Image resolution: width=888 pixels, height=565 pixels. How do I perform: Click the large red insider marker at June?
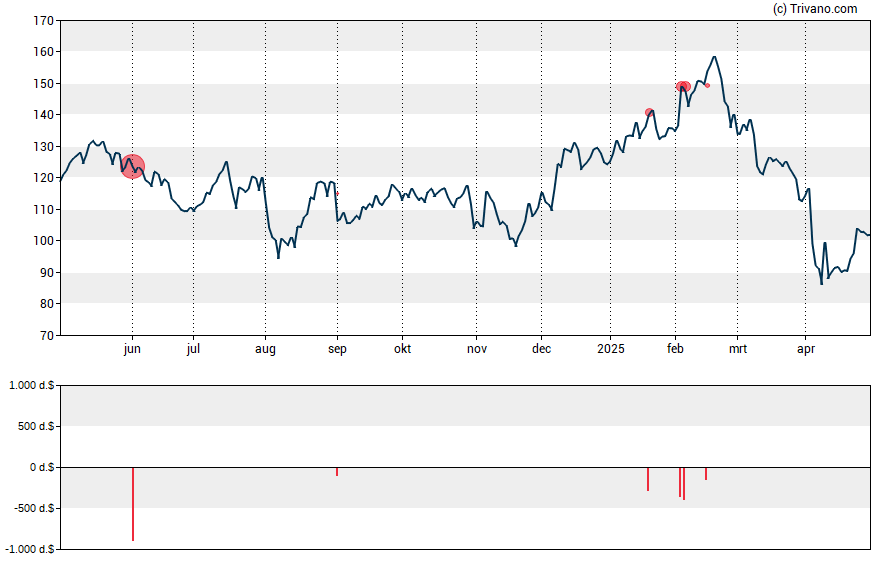[133, 166]
